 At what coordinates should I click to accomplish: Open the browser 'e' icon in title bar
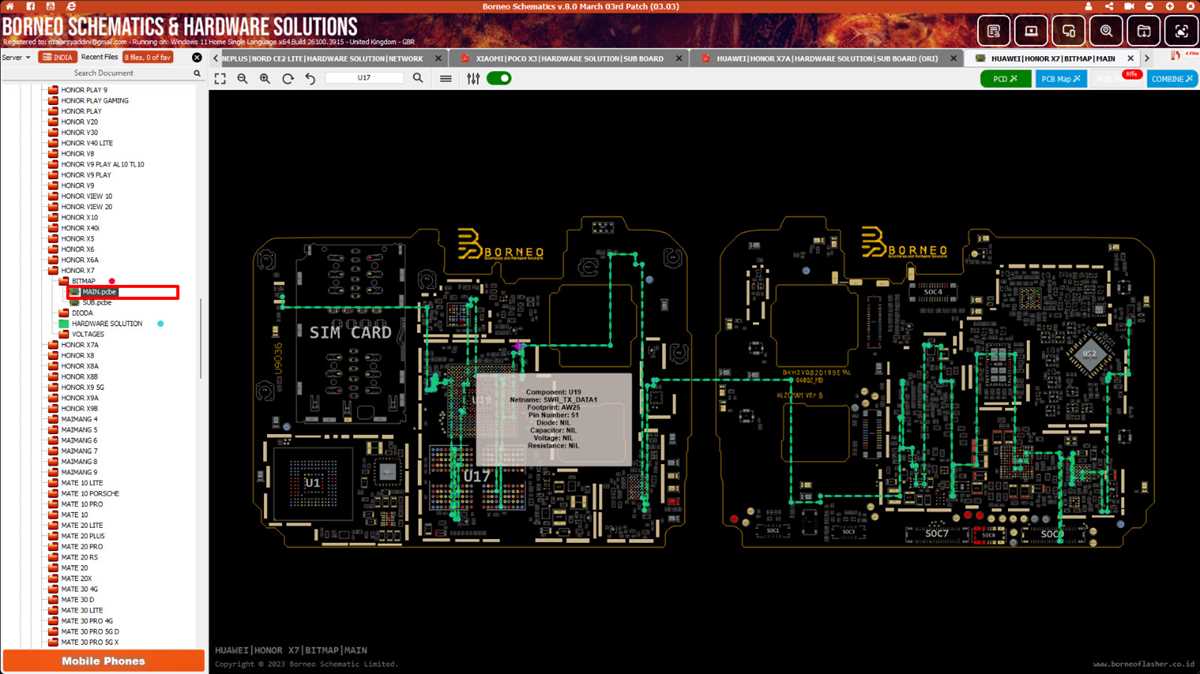72,6
